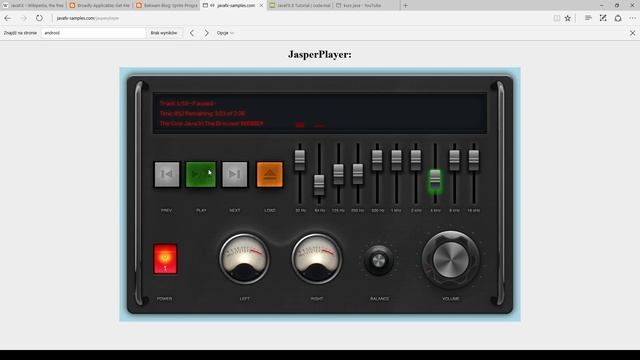Viewport: 640px width, 360px height.
Task: Click the JasperPlayer page heading
Action: click(320, 54)
